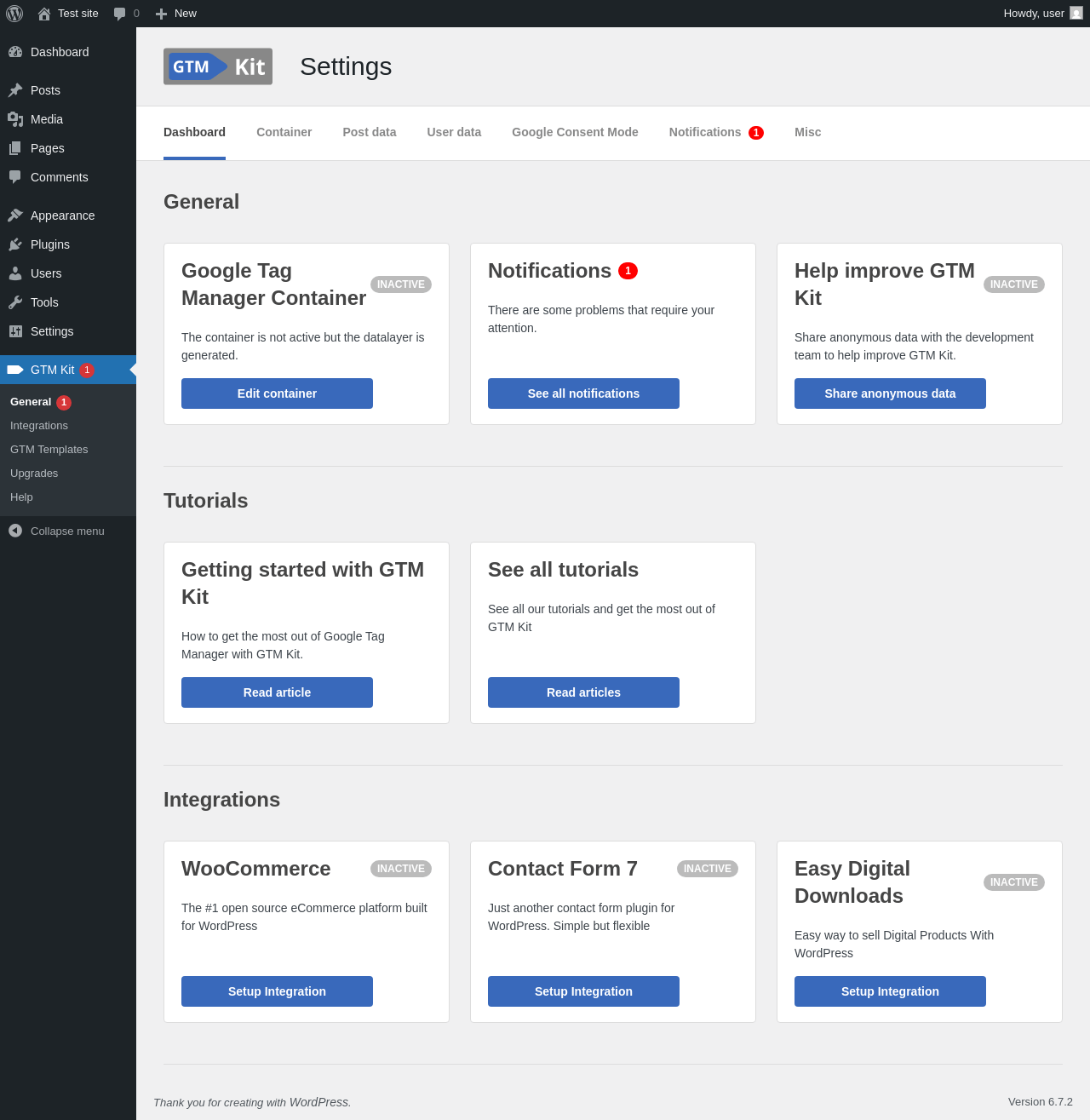Open the Post data tab
This screenshot has width=1090, height=1120.
pyautogui.click(x=370, y=132)
